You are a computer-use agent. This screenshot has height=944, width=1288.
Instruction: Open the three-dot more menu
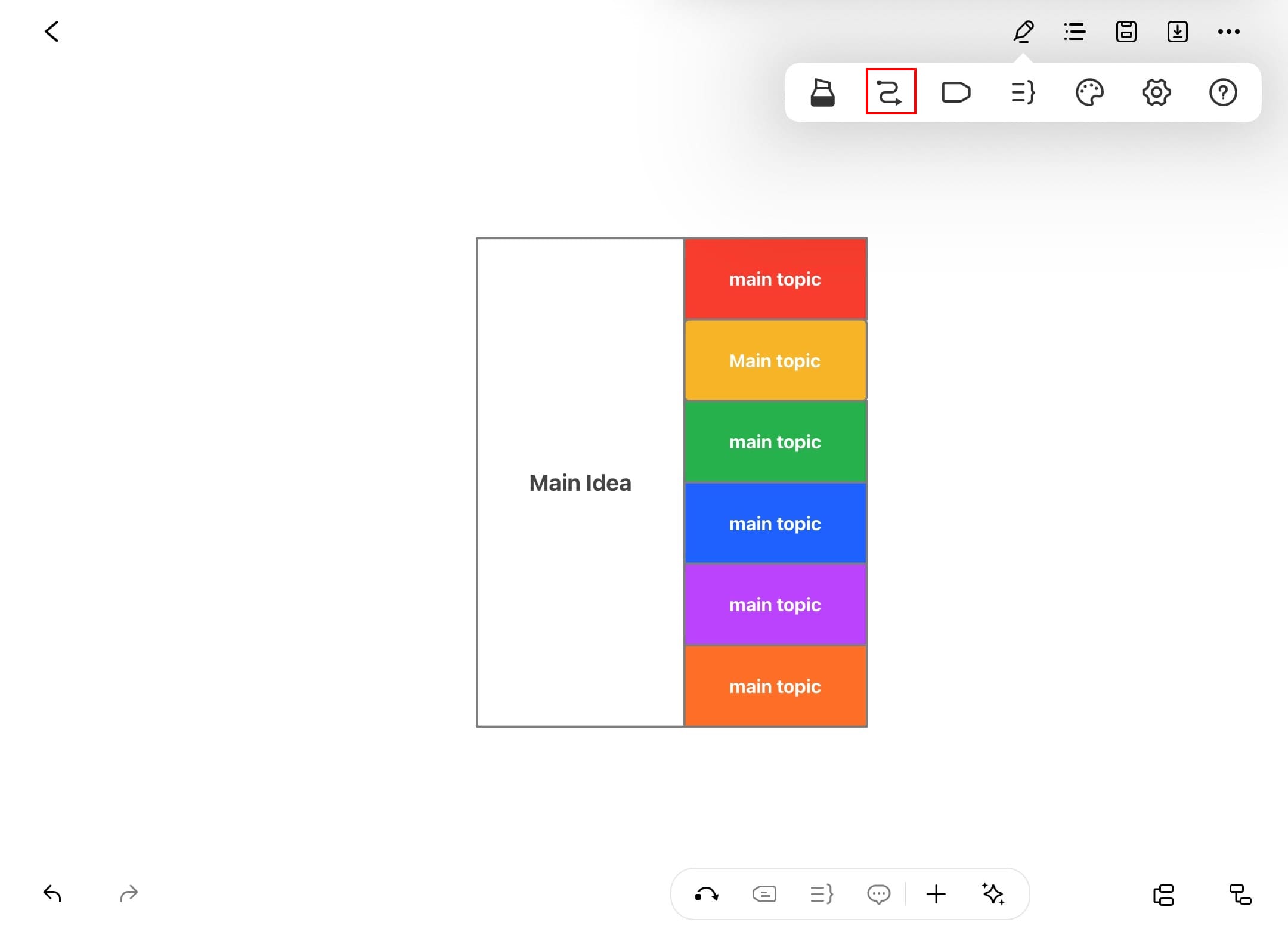pyautogui.click(x=1228, y=32)
